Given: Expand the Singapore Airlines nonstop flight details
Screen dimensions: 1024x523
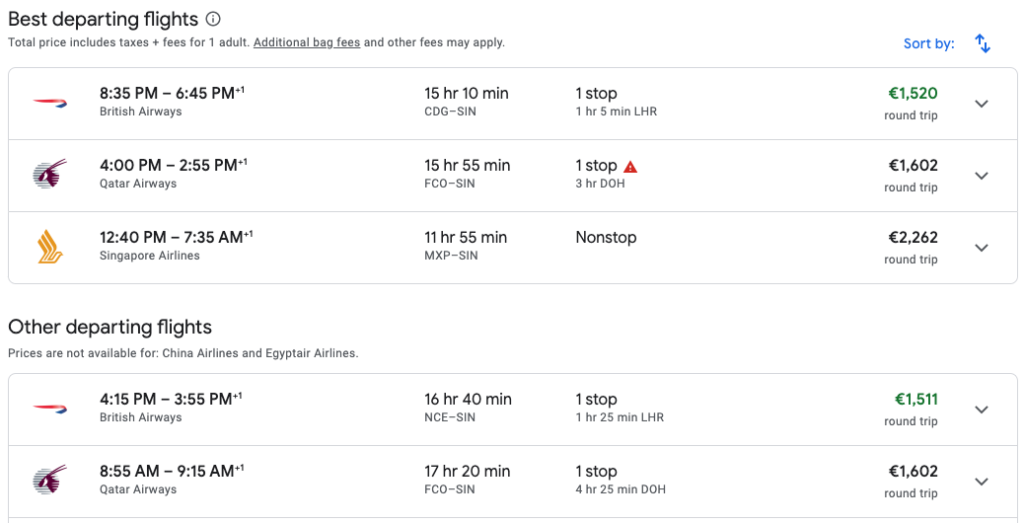Looking at the screenshot, I should tap(982, 247).
